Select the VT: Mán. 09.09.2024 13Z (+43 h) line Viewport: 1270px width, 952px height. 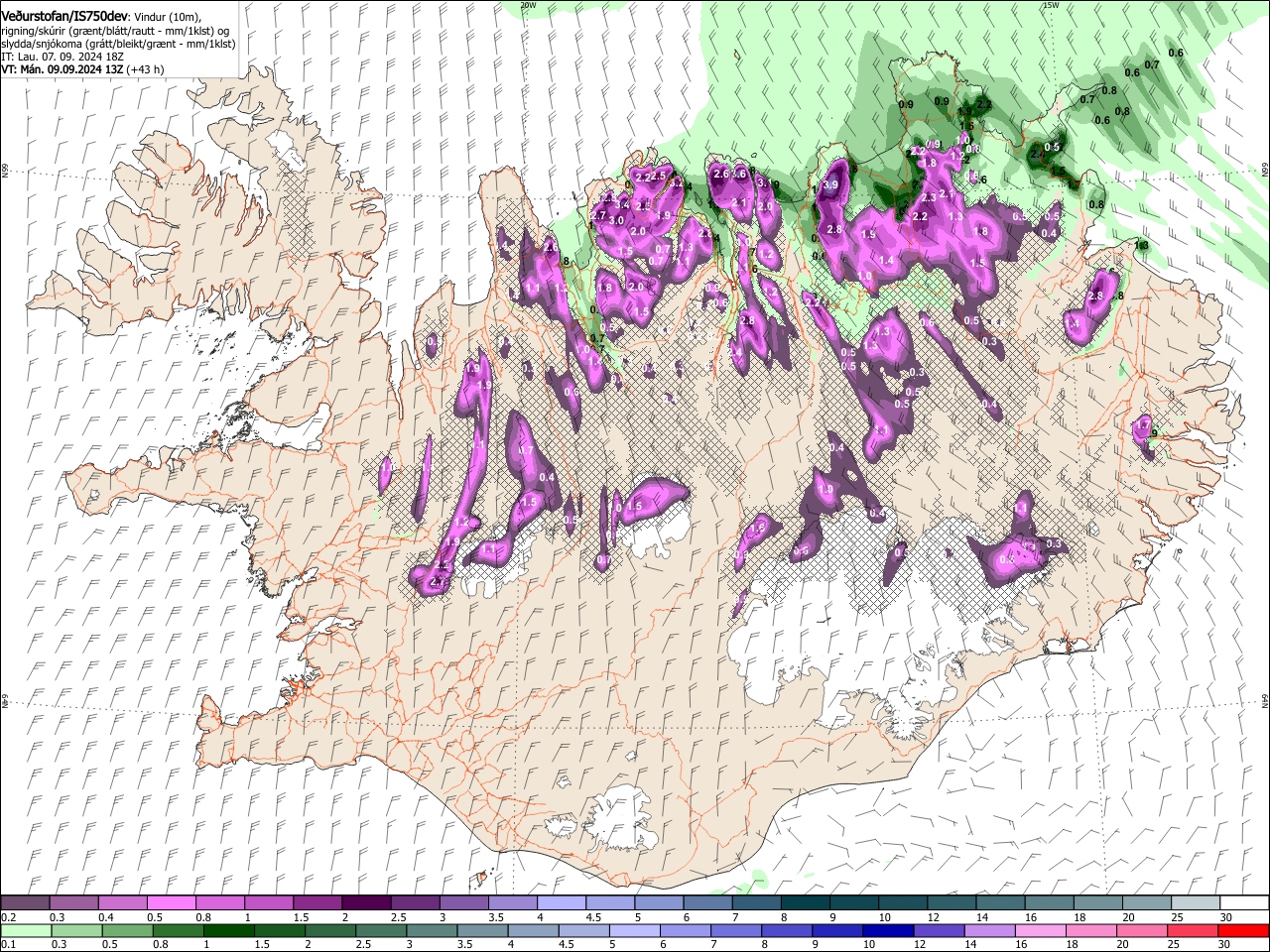[x=82, y=69]
